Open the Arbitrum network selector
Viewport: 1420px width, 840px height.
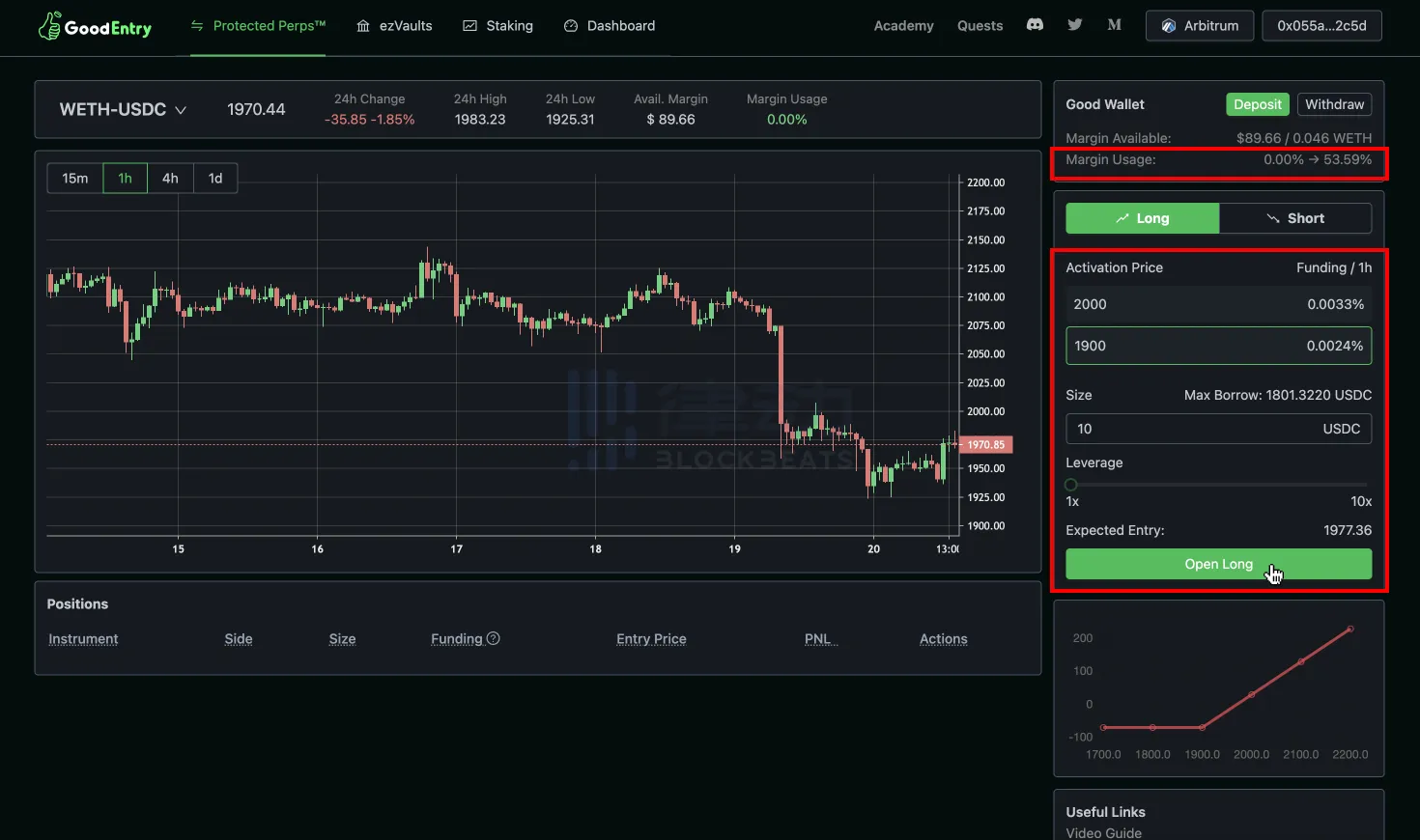(1199, 26)
